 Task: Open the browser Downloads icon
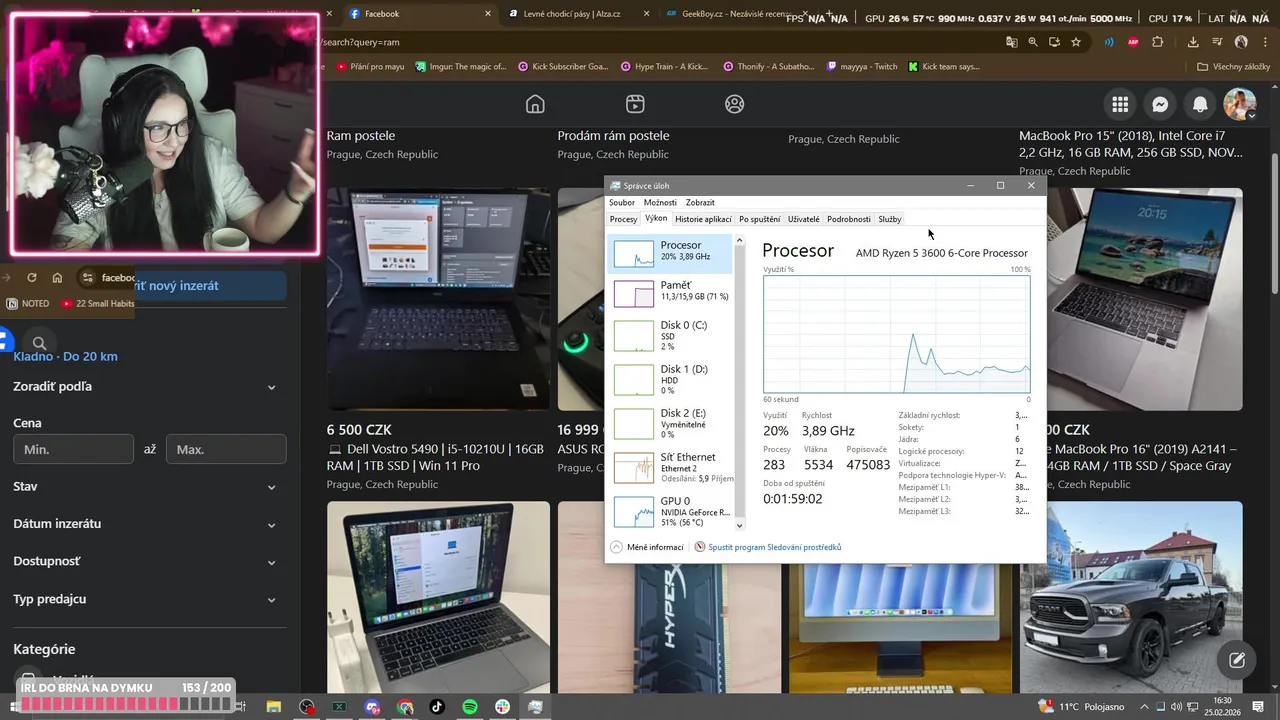1193,42
